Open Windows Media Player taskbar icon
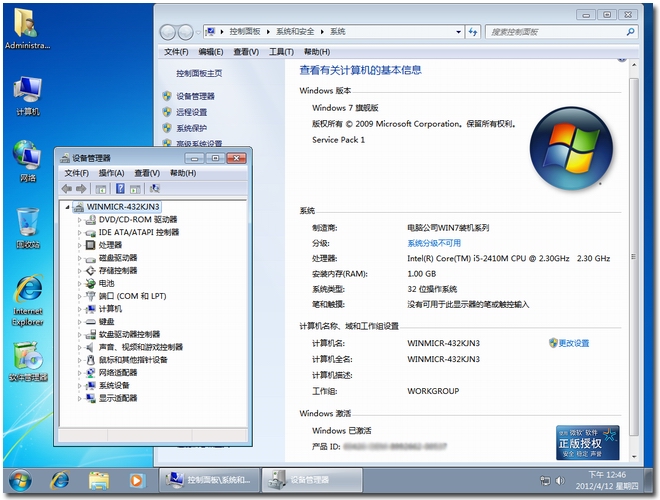Screen dimensions: 660x500 tap(136, 480)
